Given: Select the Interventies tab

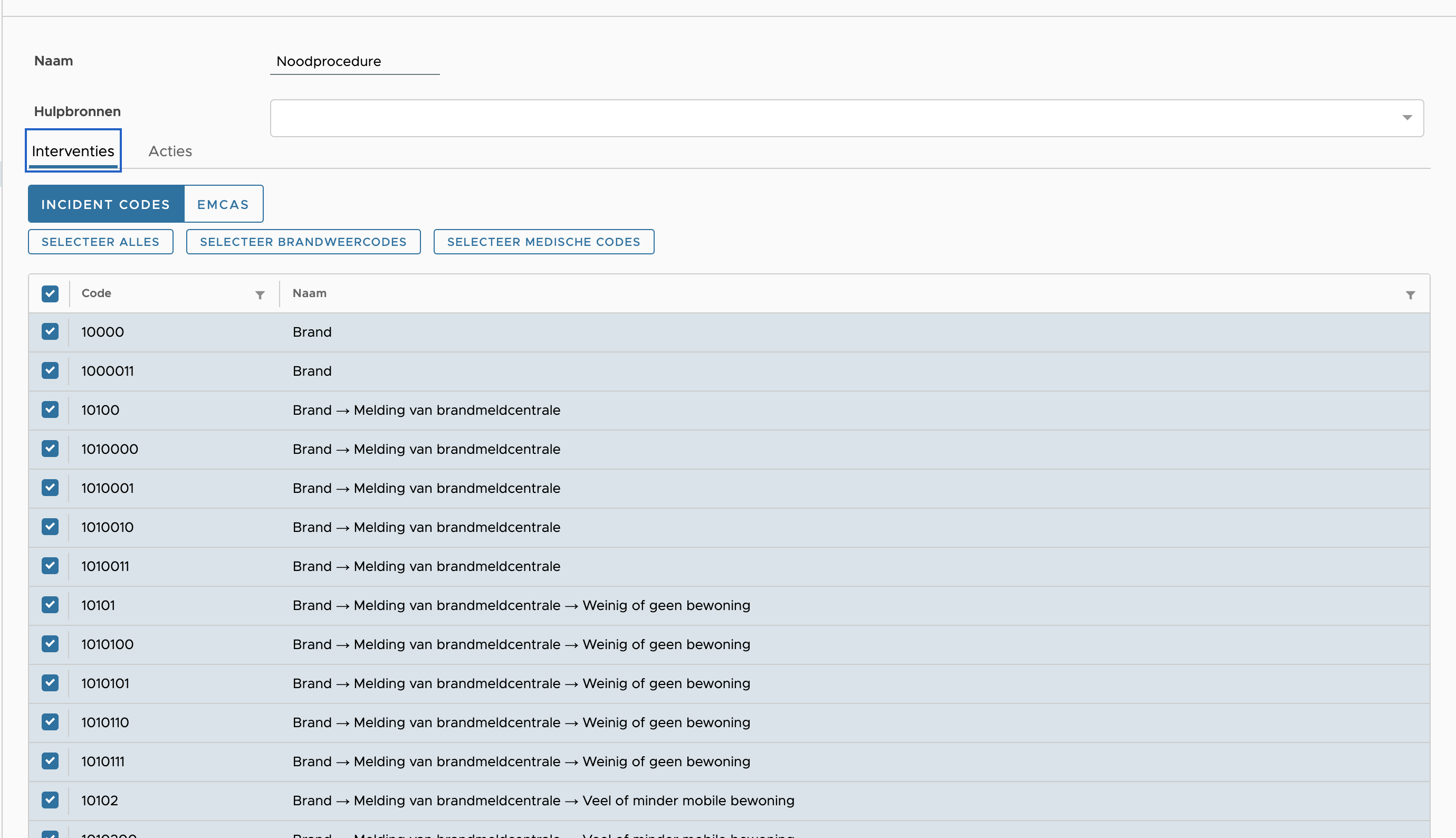Looking at the screenshot, I should click(73, 151).
